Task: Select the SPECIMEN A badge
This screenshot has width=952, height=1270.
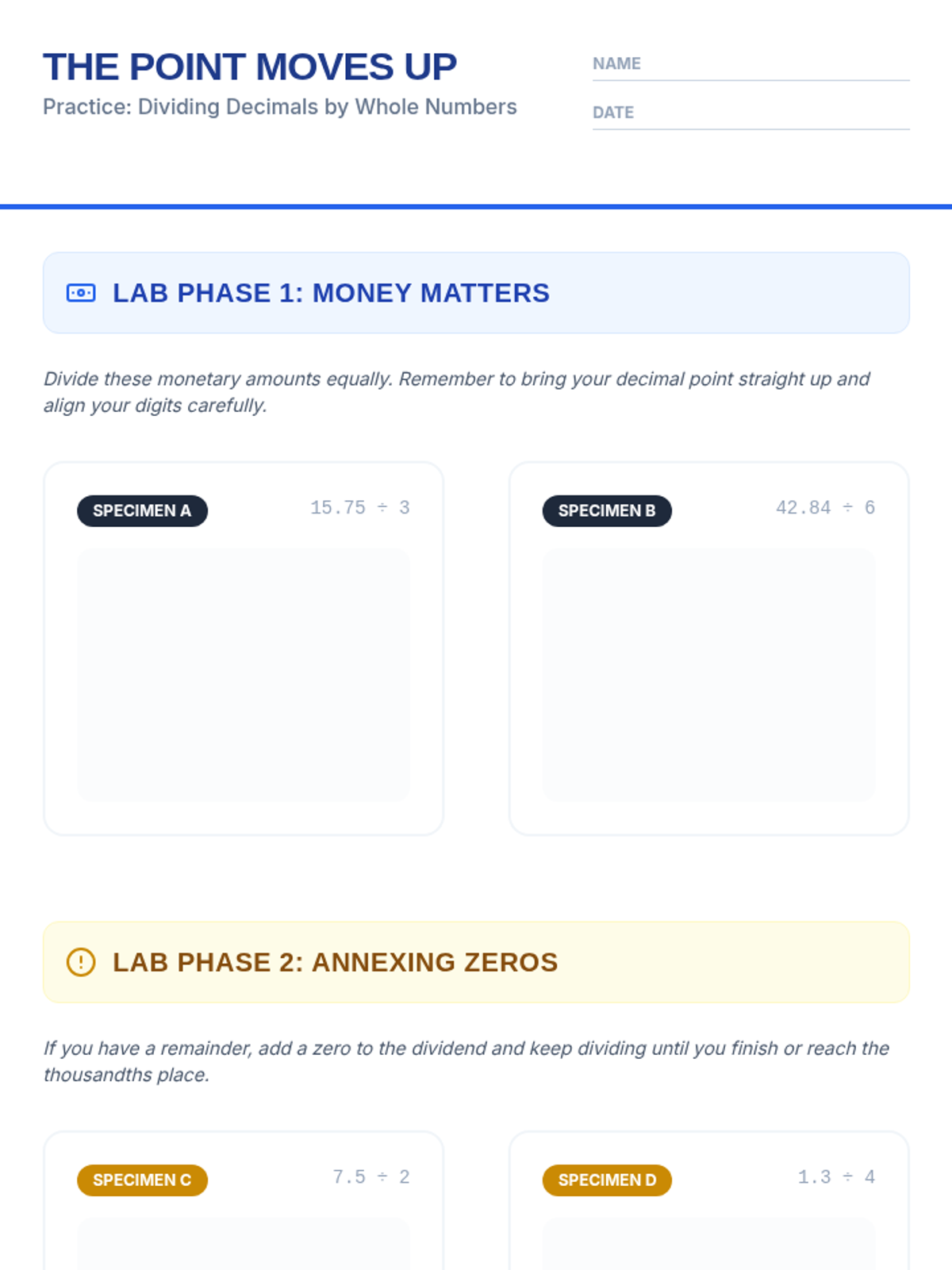Action: coord(142,510)
